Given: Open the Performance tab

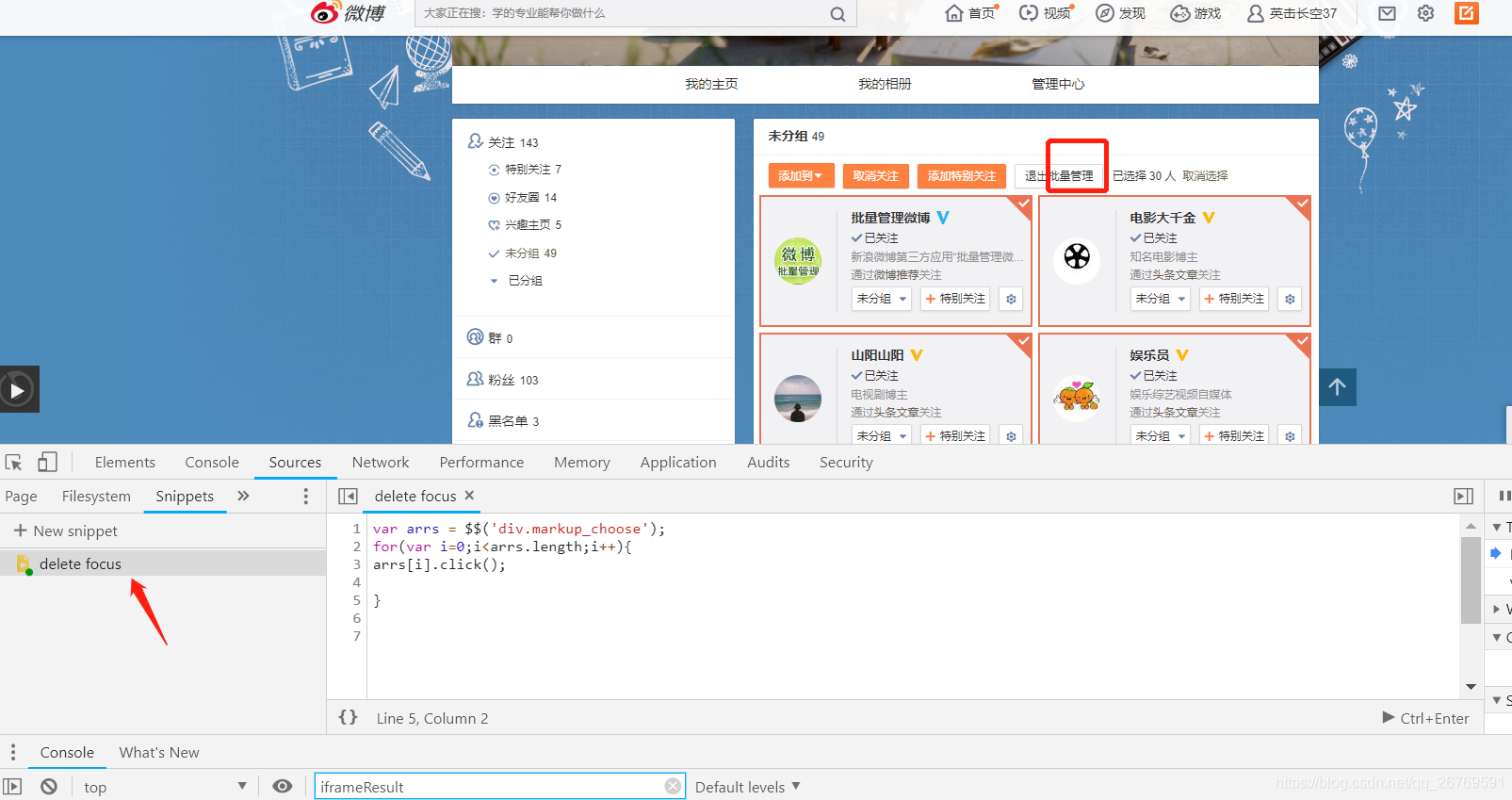Looking at the screenshot, I should [x=481, y=462].
